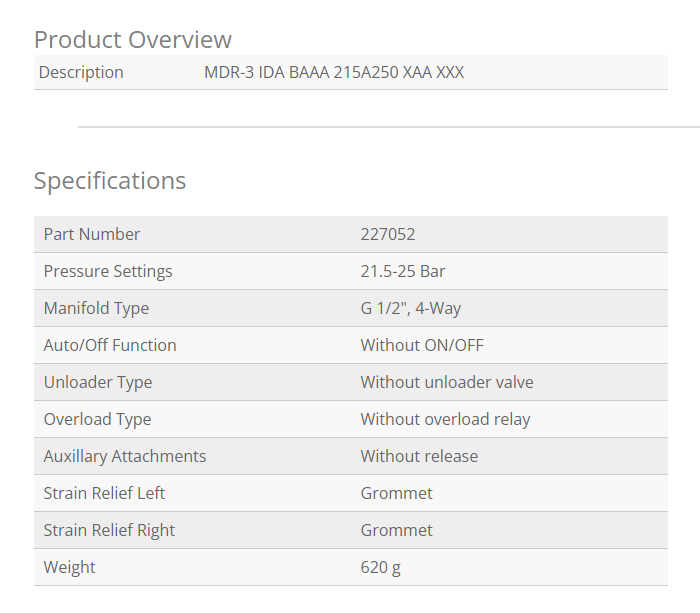Click the Pressure Settings label

(108, 271)
